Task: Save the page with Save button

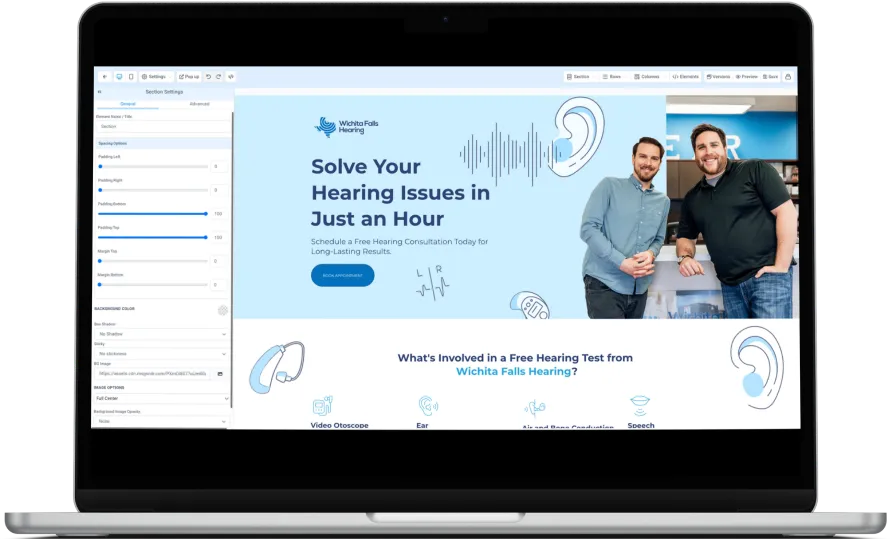Action: [x=771, y=77]
